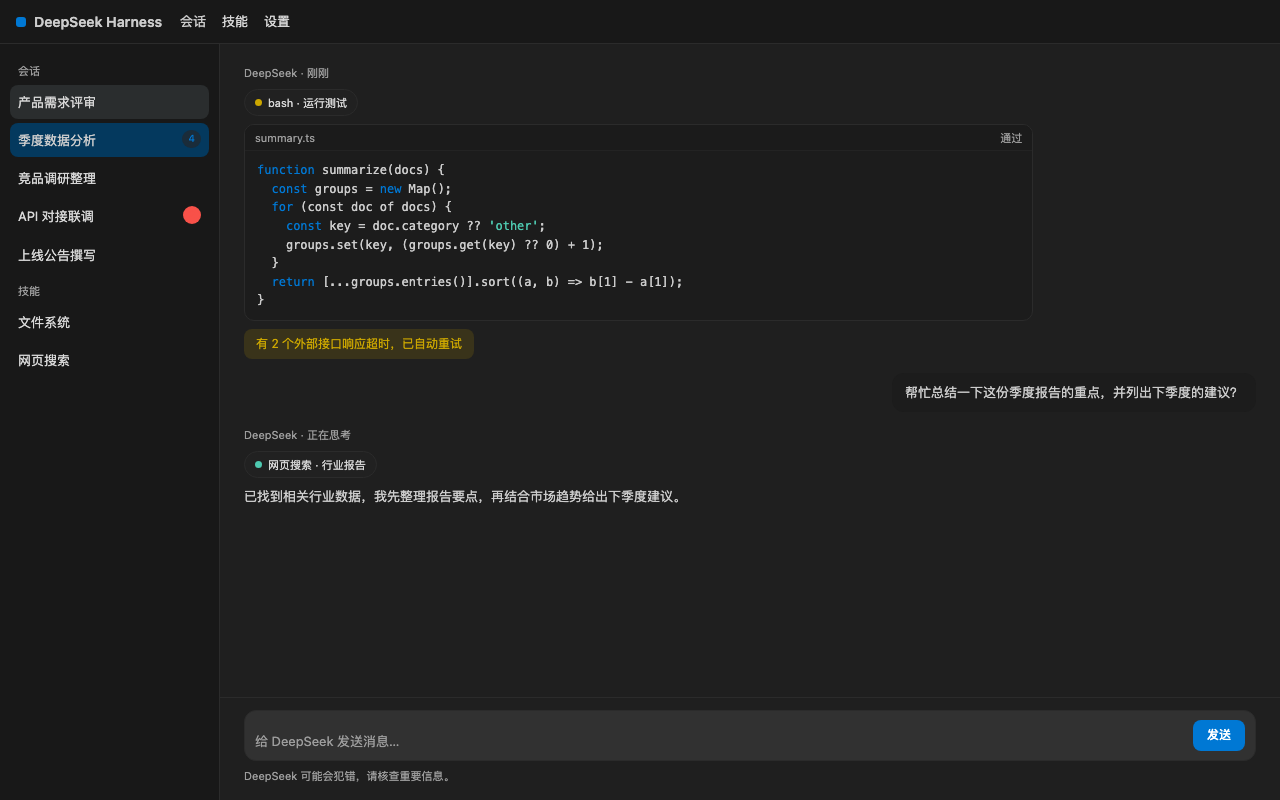Click the code line starting 'return [...groups.entries()]'
The width and height of the screenshot is (1280, 800).
(x=477, y=282)
